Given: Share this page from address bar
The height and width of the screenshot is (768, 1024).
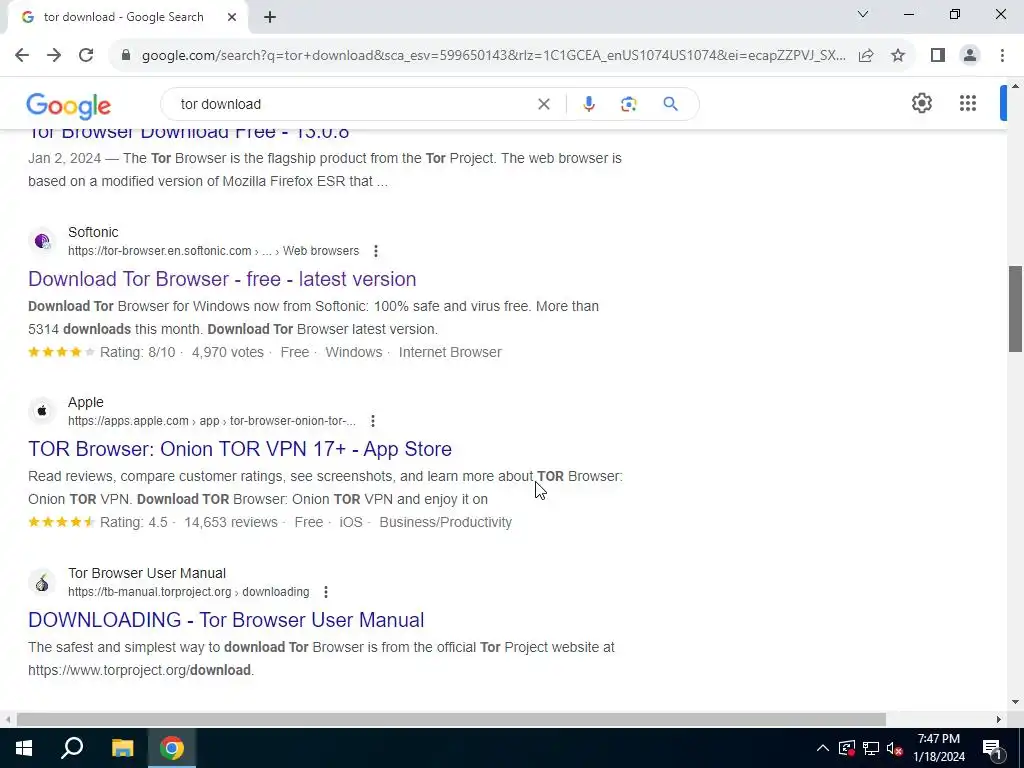Looking at the screenshot, I should point(866,55).
